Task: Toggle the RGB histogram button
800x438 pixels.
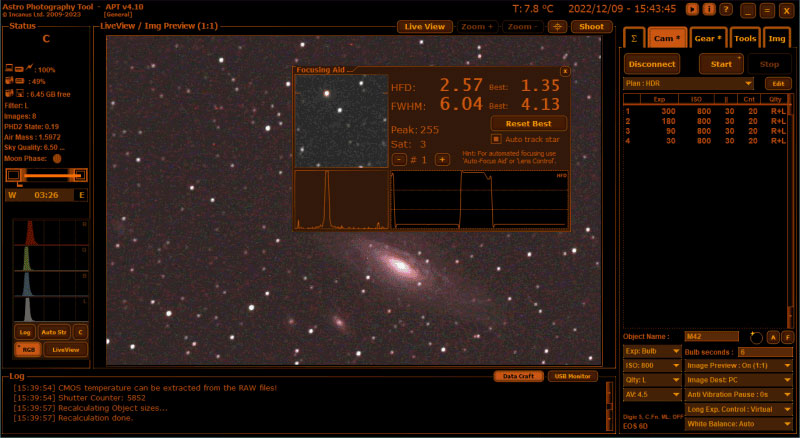Action: click(28, 350)
